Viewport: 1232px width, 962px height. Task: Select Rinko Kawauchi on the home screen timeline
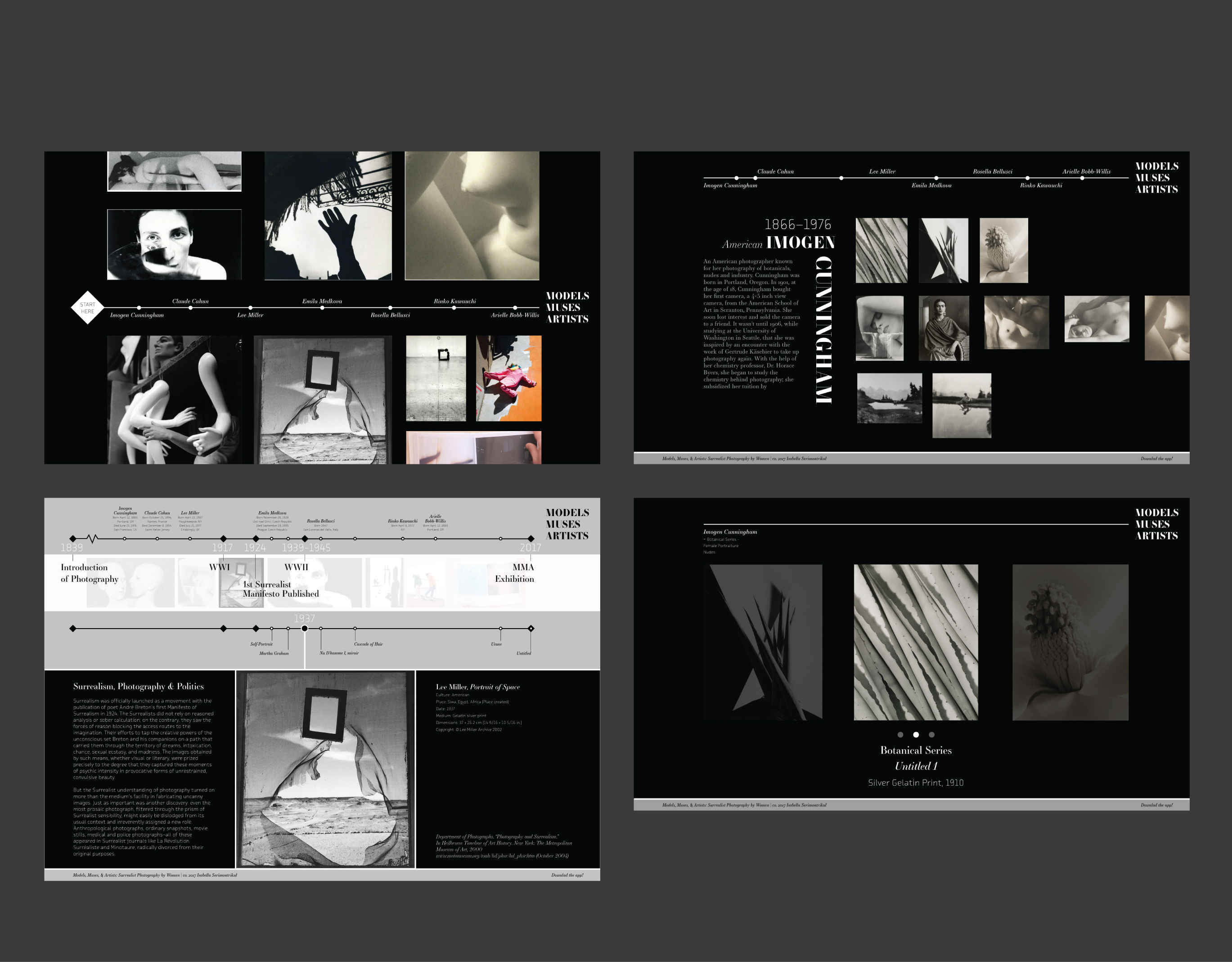pyautogui.click(x=454, y=301)
